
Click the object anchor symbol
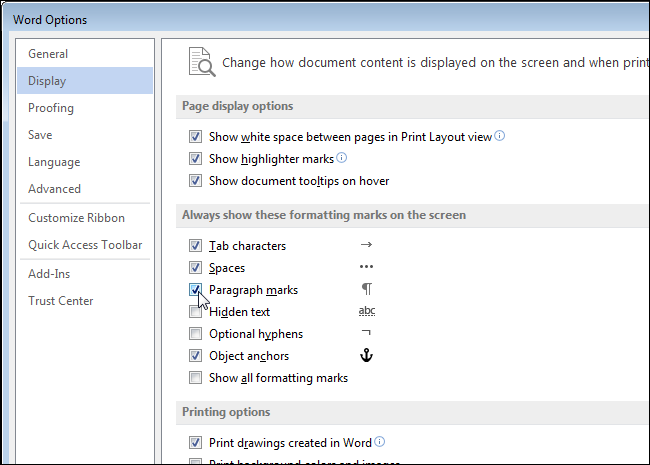pos(366,356)
